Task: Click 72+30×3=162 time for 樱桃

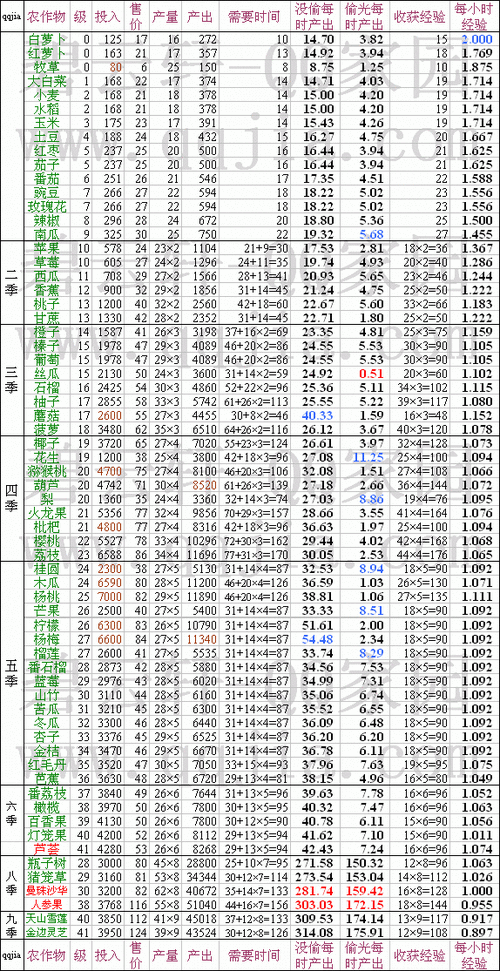Action: [x=257, y=540]
